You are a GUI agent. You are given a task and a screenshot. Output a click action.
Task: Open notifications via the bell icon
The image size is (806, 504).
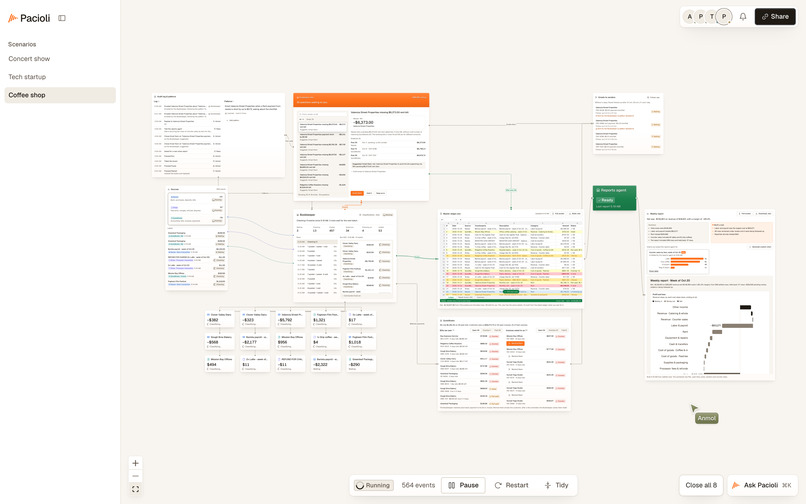coord(743,16)
